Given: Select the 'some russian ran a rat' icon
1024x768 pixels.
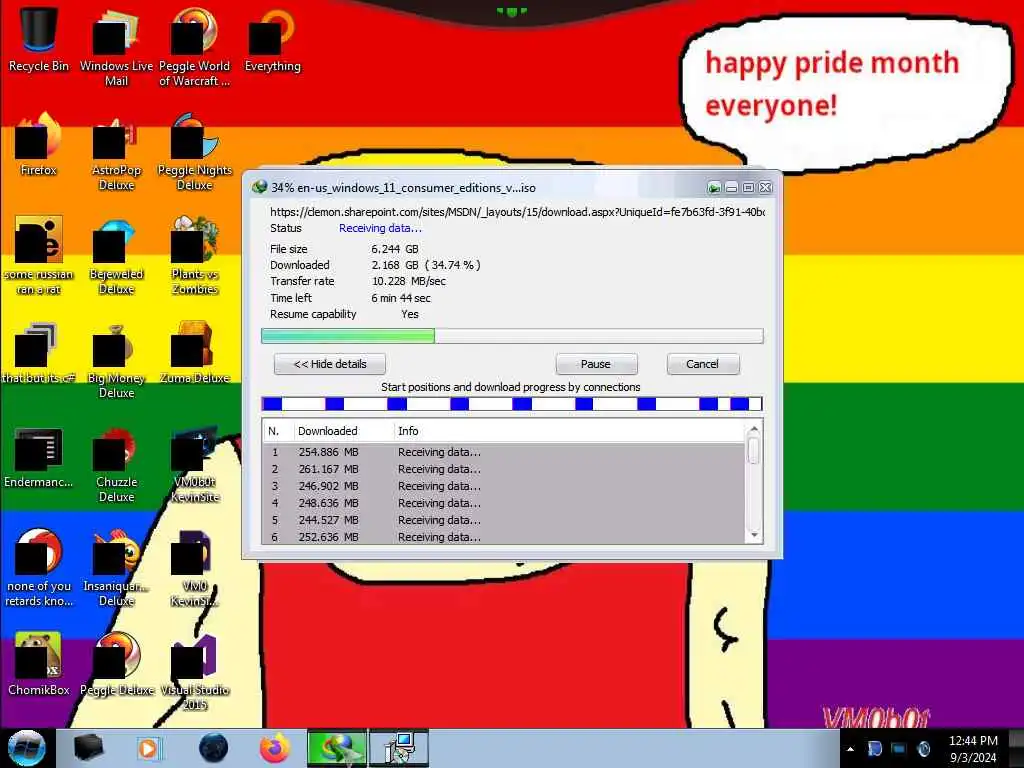Looking at the screenshot, I should [x=39, y=255].
